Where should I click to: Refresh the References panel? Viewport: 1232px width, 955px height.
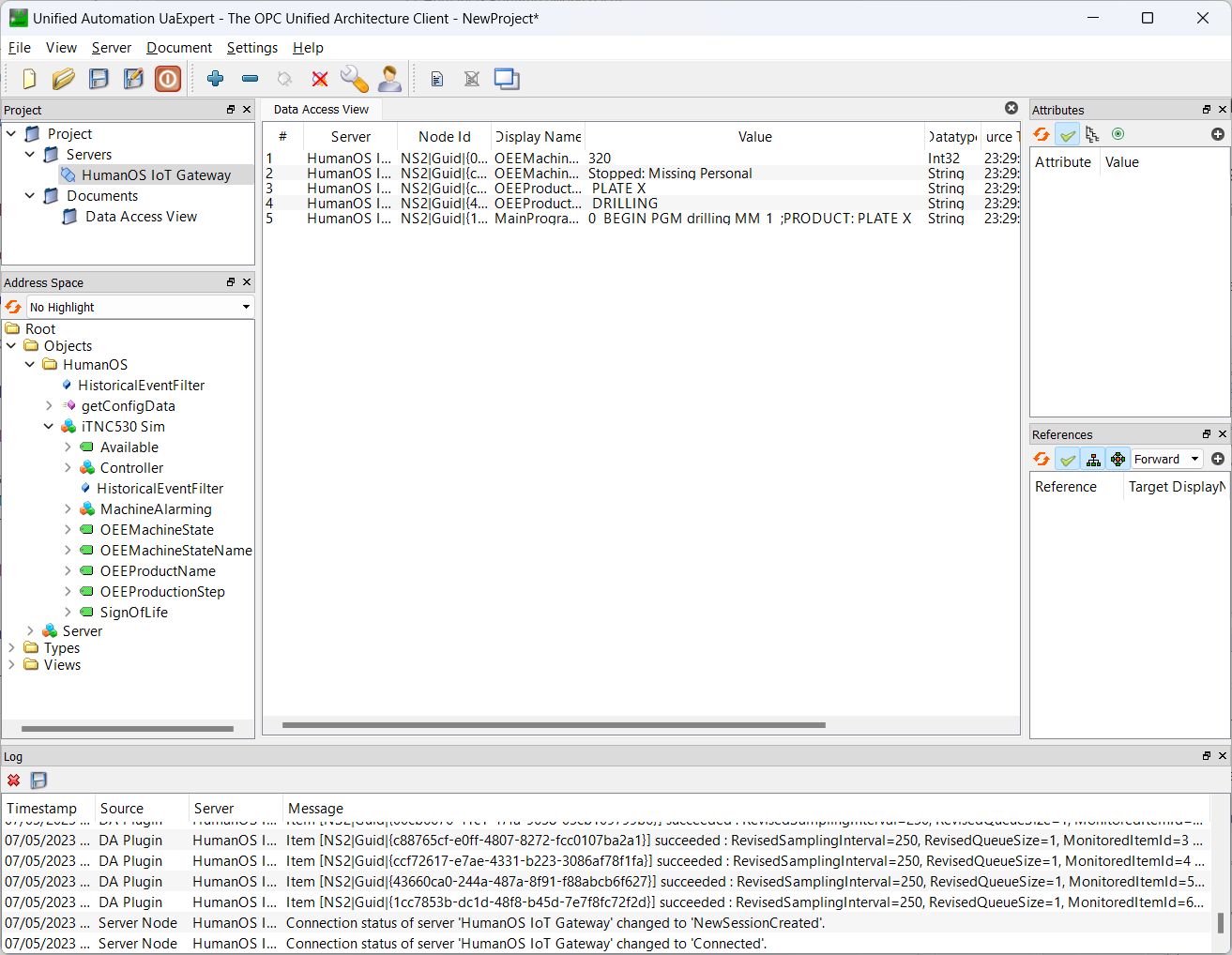(x=1042, y=459)
